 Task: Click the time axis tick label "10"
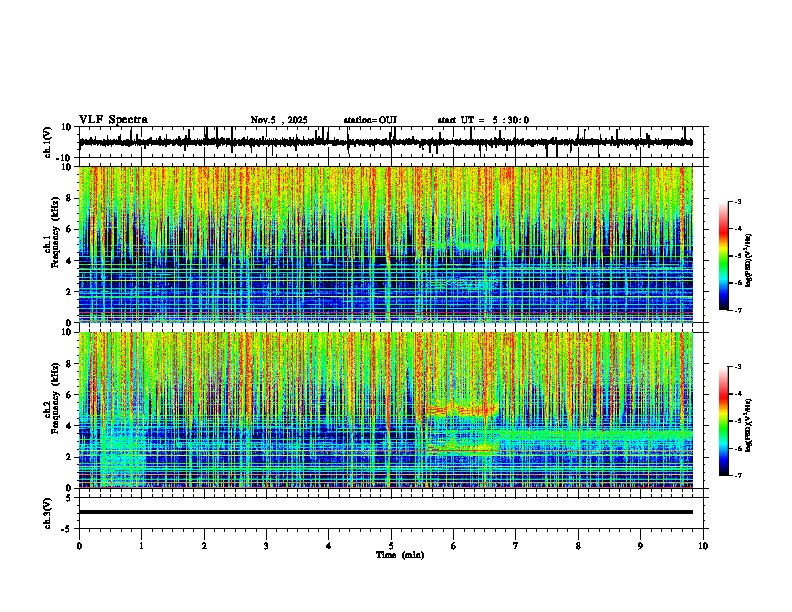tap(703, 546)
